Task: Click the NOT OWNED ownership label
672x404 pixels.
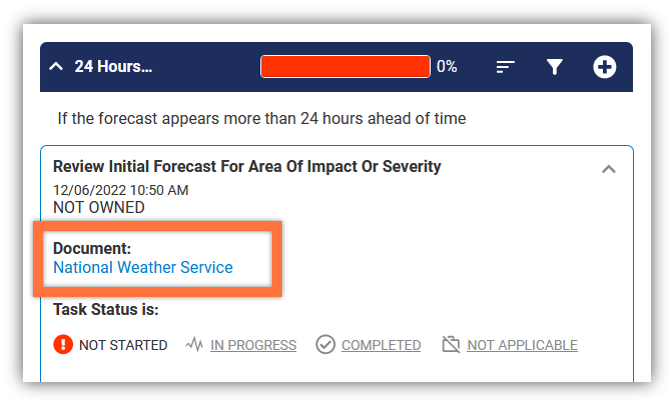Action: click(x=99, y=207)
